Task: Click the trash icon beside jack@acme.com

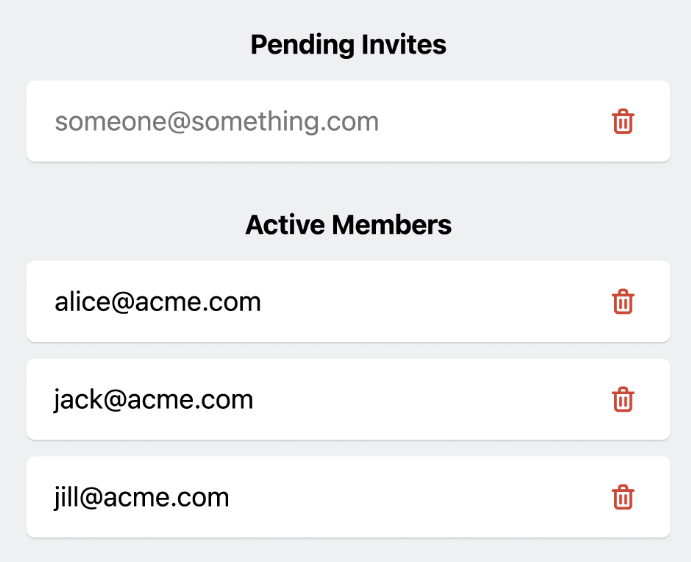Action: (623, 400)
